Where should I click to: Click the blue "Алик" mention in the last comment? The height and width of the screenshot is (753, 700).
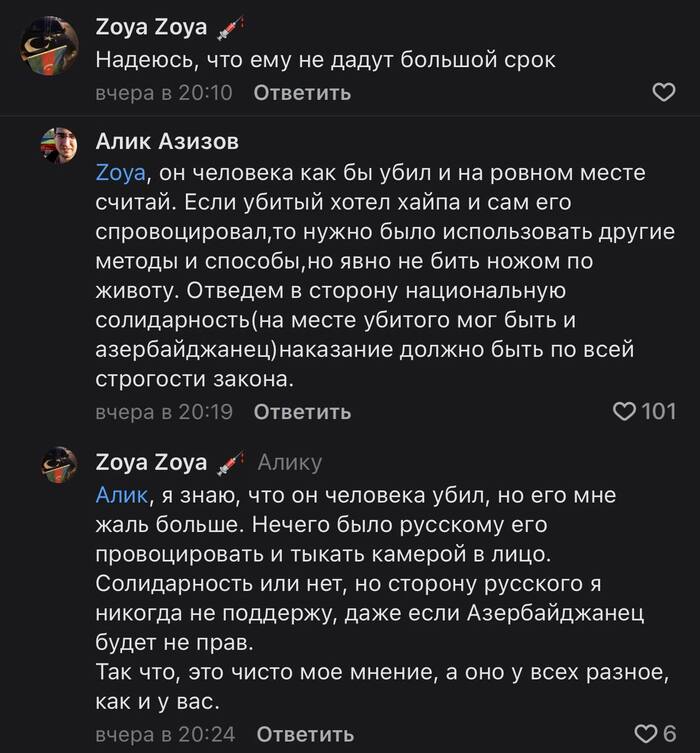pyautogui.click(x=121, y=495)
